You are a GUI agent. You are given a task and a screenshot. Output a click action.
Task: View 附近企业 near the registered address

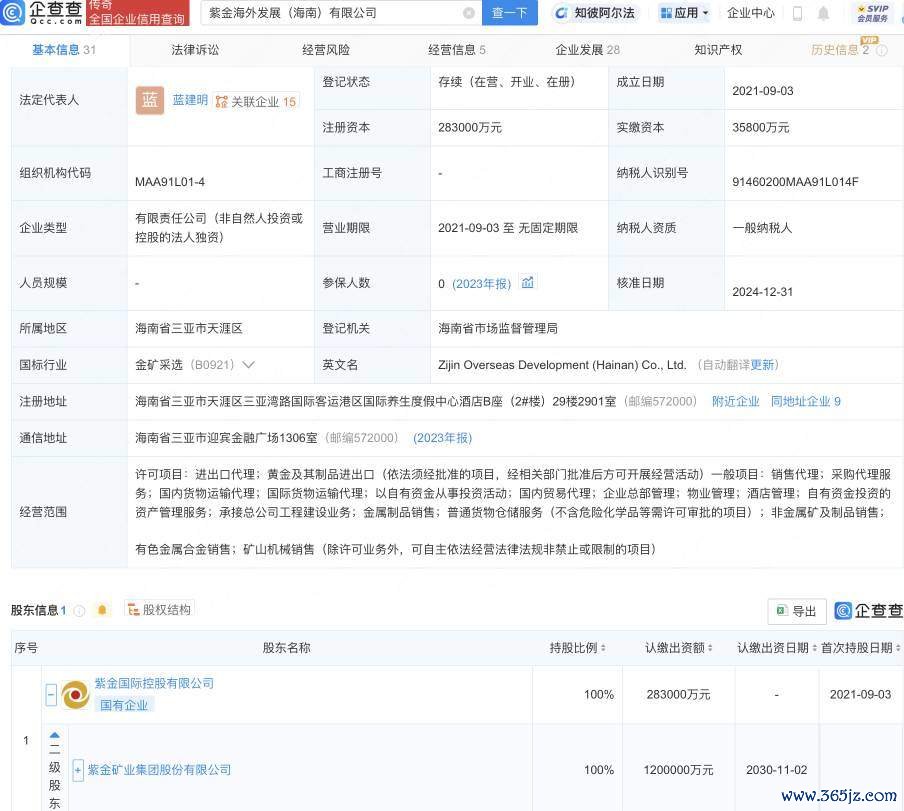coord(736,401)
